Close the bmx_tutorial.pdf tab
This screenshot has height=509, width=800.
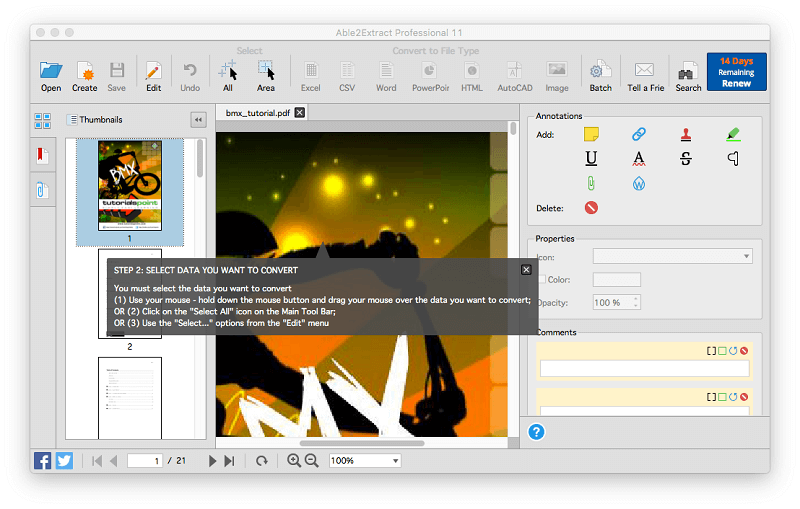click(x=300, y=112)
